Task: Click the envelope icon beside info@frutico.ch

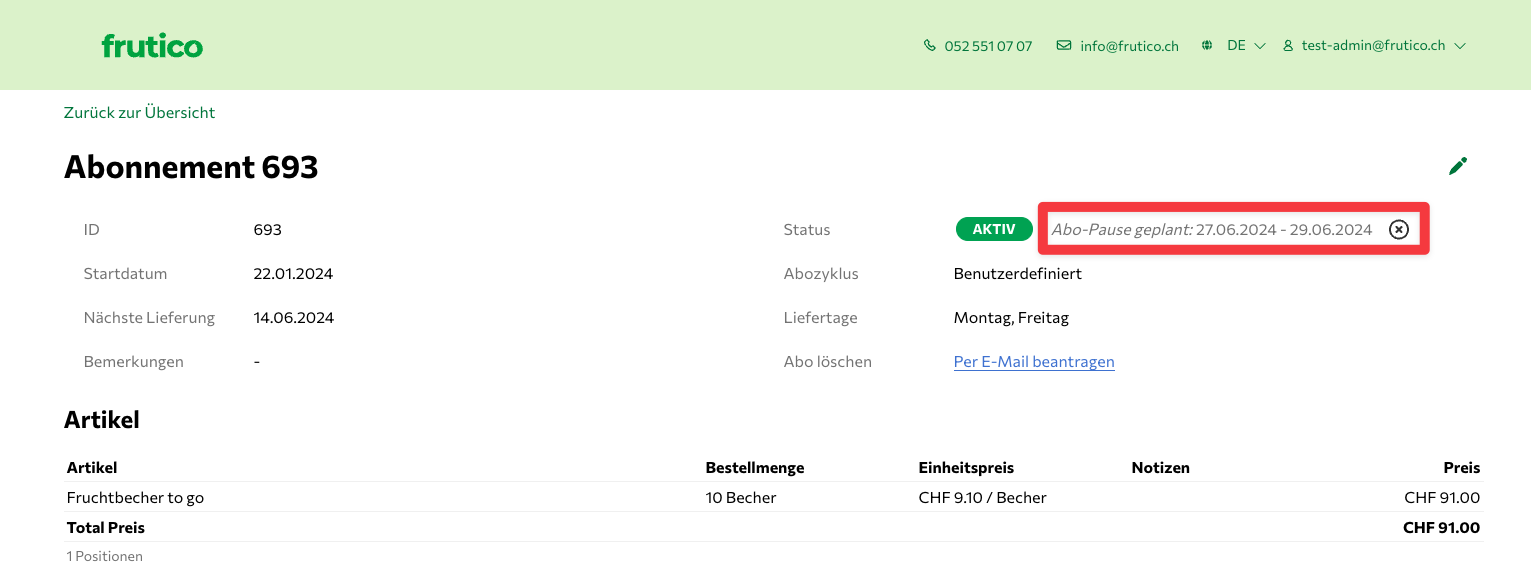Action: click(1064, 46)
